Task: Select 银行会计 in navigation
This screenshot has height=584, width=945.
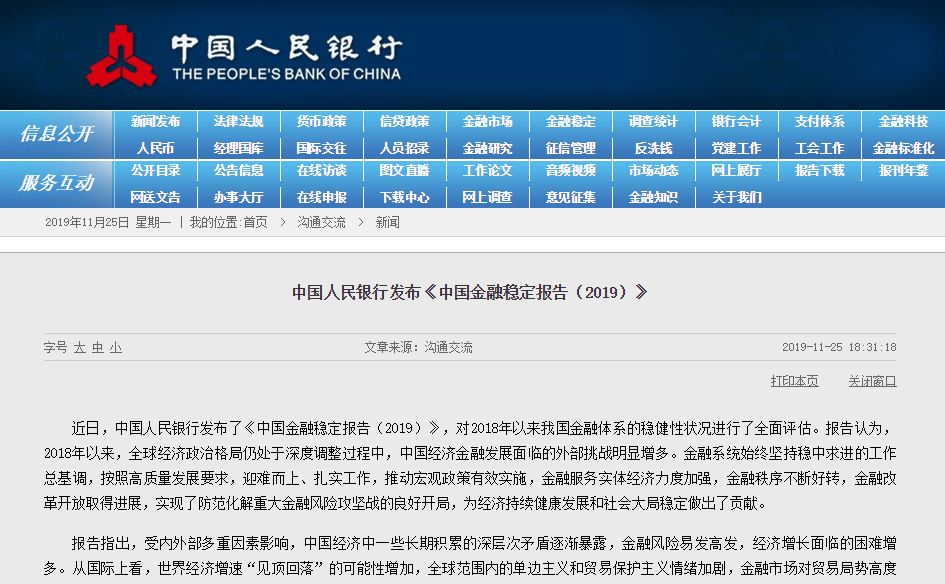Action: point(736,121)
